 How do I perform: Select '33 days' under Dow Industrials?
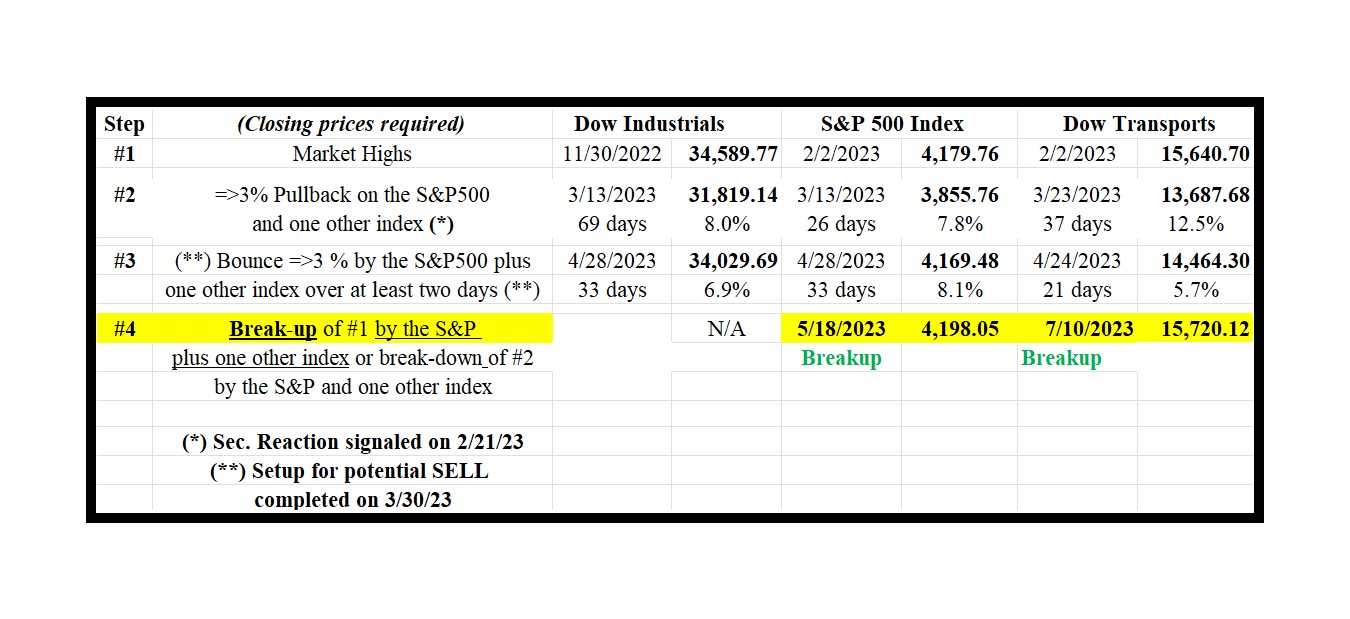coord(612,290)
